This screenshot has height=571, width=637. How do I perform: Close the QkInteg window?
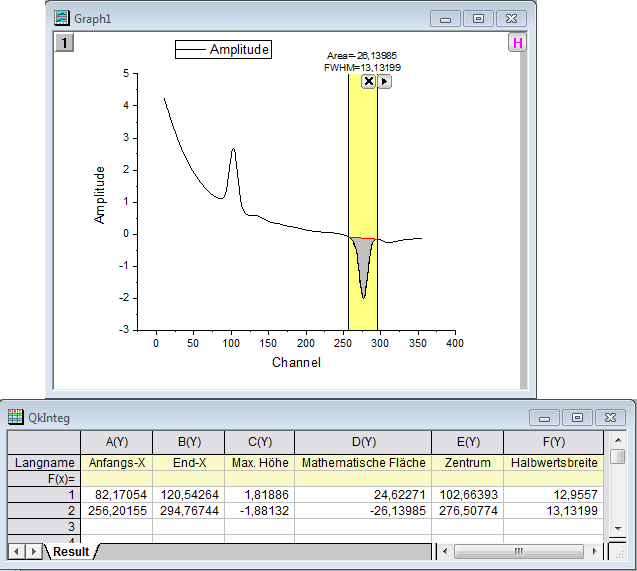pyautogui.click(x=611, y=418)
